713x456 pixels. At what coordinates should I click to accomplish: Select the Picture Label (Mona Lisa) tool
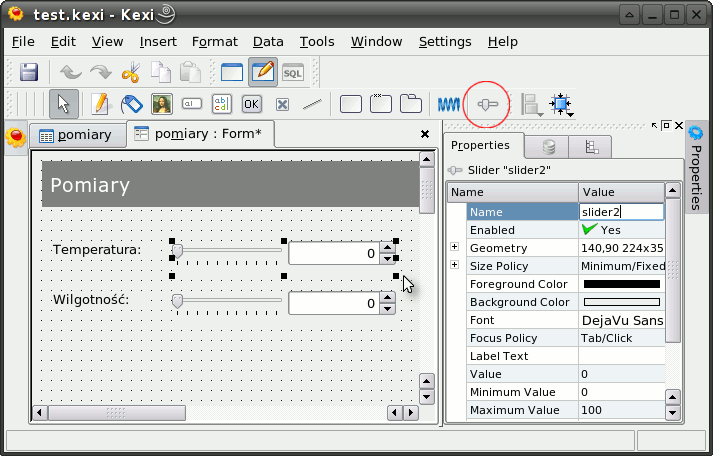(162, 104)
